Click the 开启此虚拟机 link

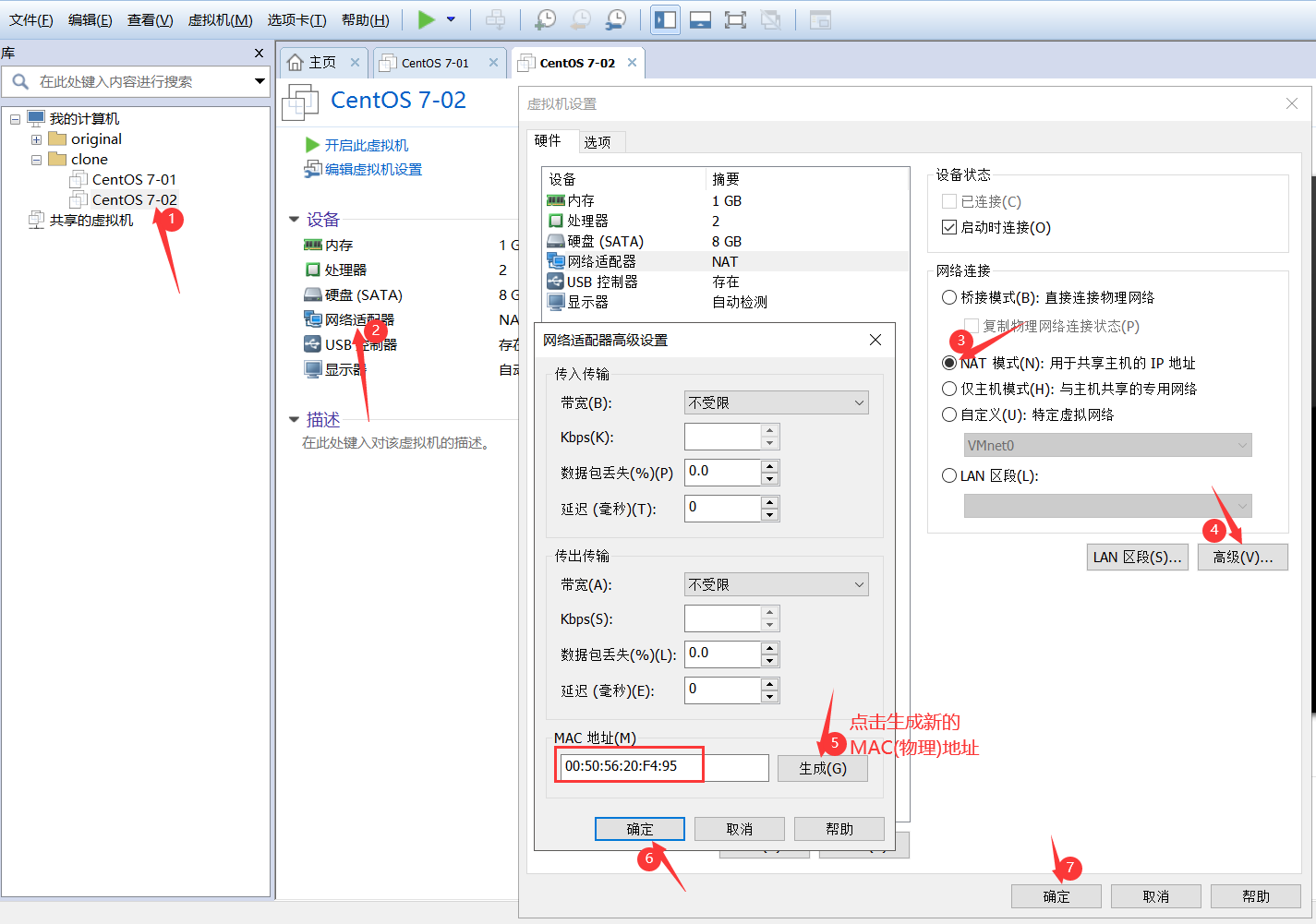tap(367, 145)
